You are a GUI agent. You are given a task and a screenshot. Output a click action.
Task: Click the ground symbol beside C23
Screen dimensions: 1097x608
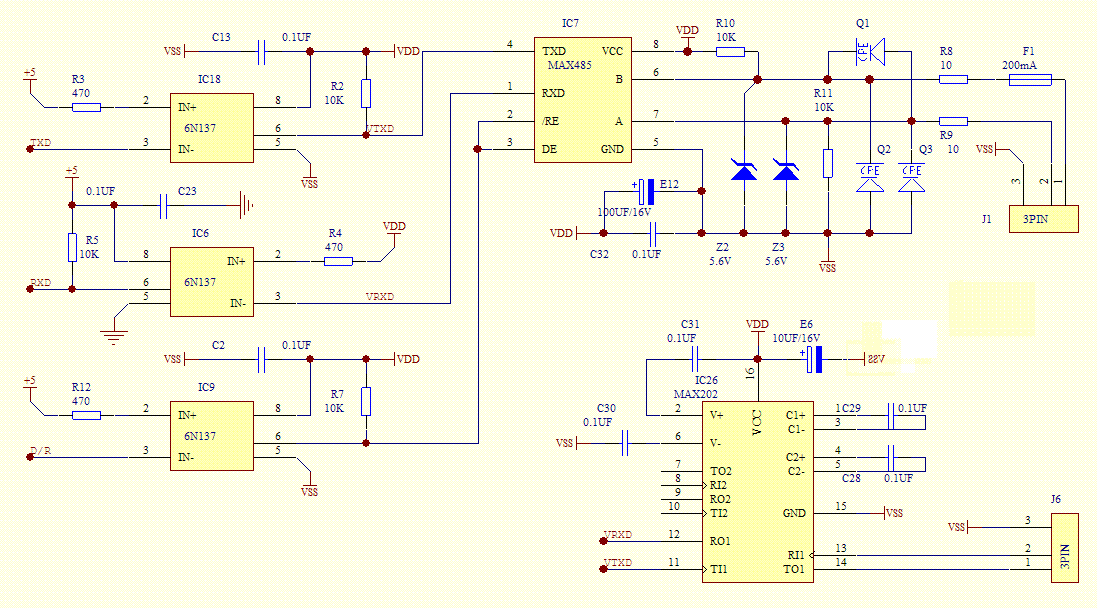245,206
